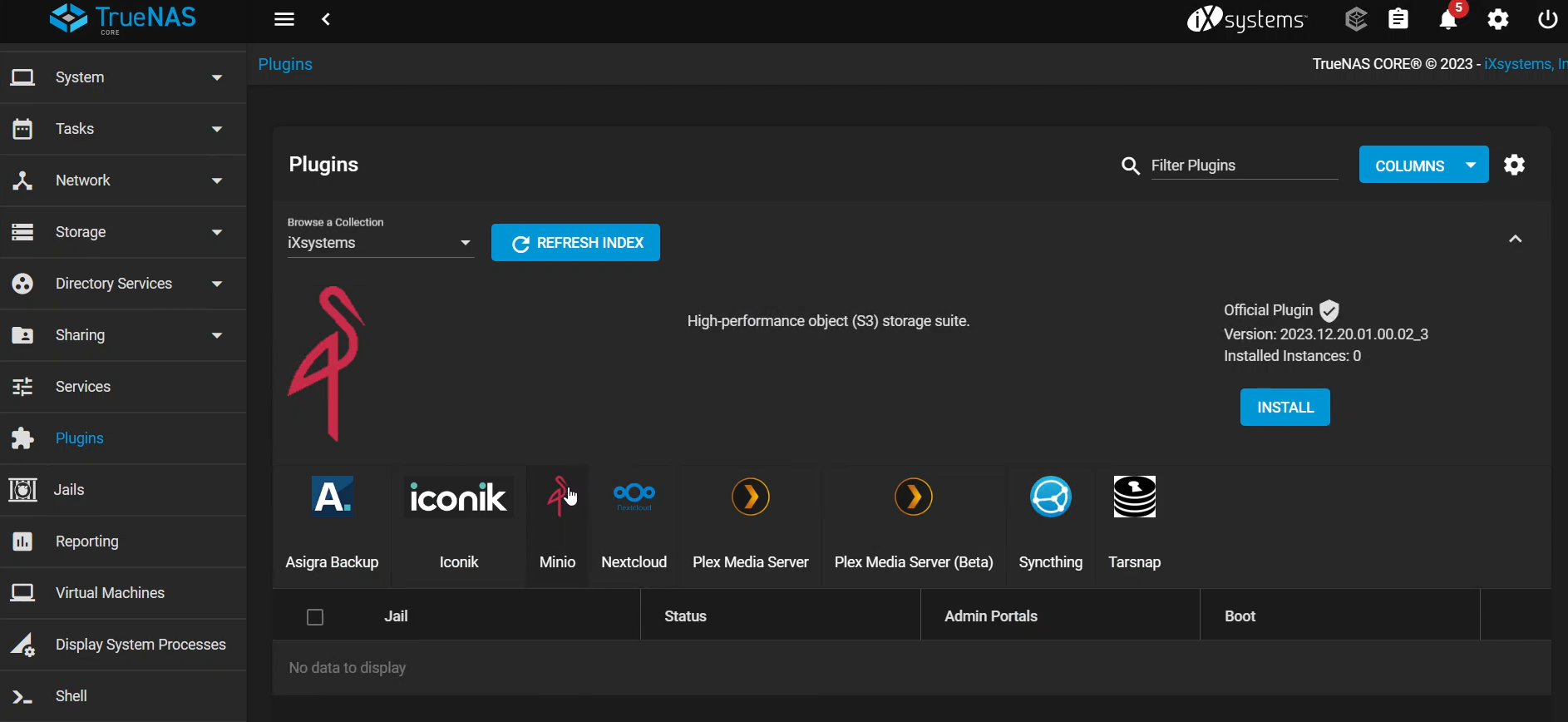Select the Syncthing plugin icon
The image size is (1568, 722).
[1050, 497]
